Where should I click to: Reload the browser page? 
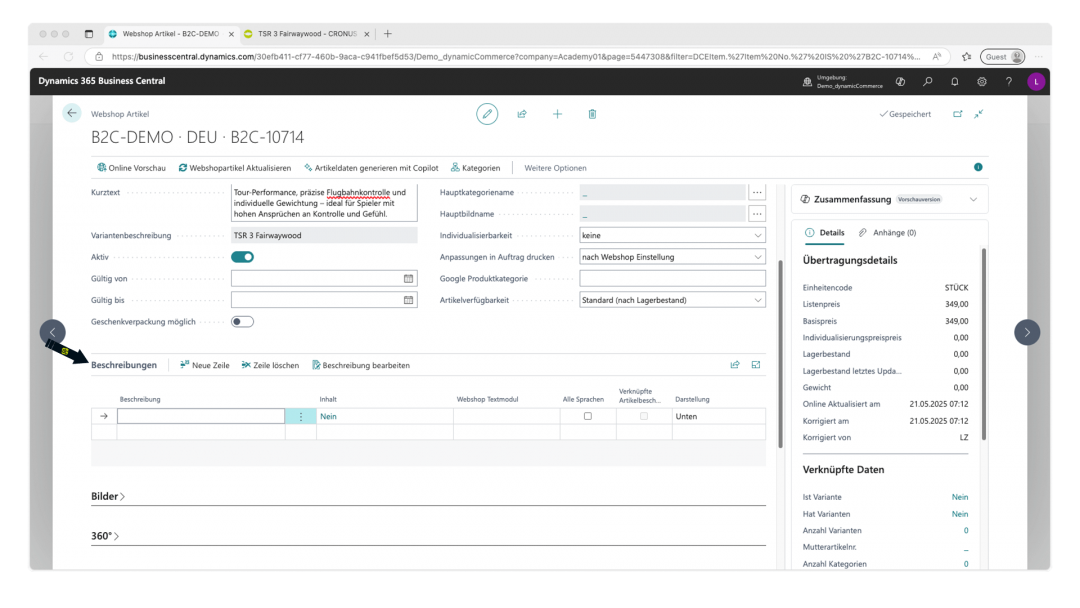[68, 56]
